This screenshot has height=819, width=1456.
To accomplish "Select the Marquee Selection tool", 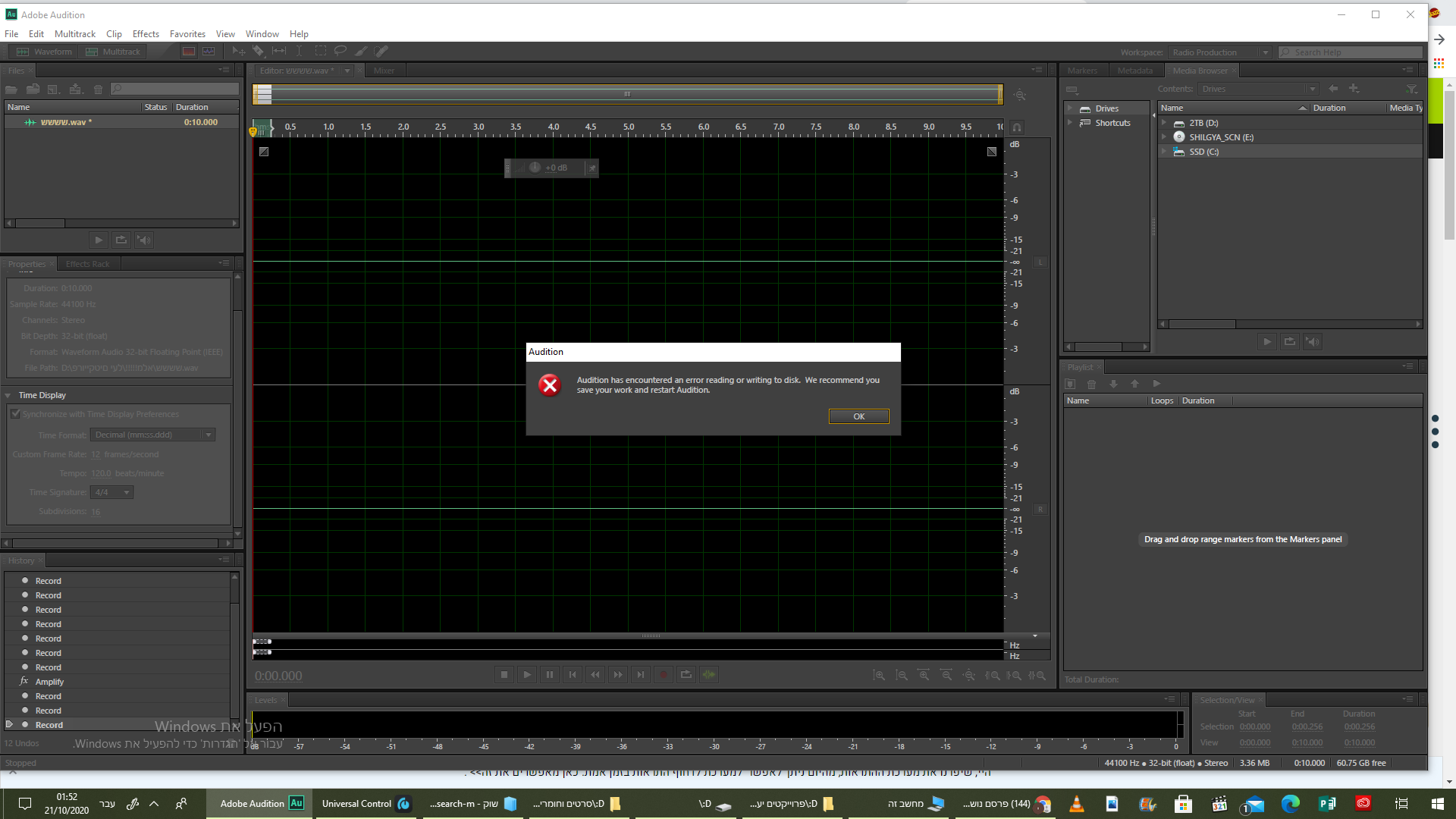I will [x=321, y=52].
